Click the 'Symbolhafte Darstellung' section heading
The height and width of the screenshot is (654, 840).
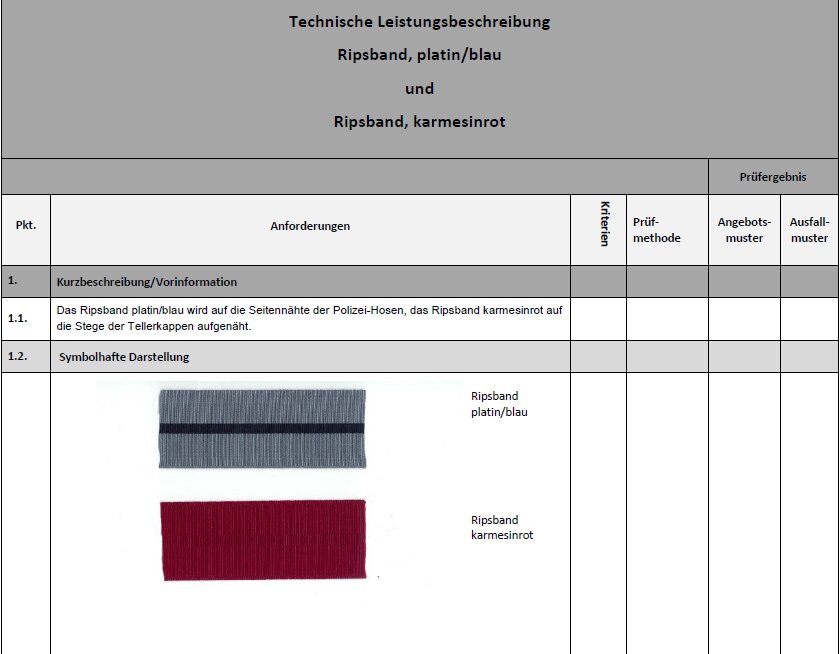124,357
